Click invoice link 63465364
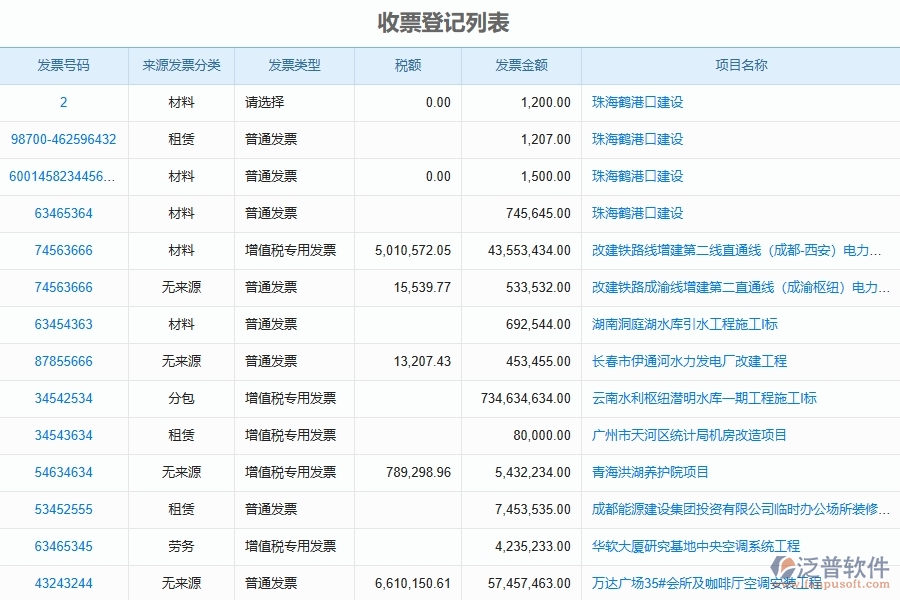This screenshot has height=600, width=900. point(63,213)
